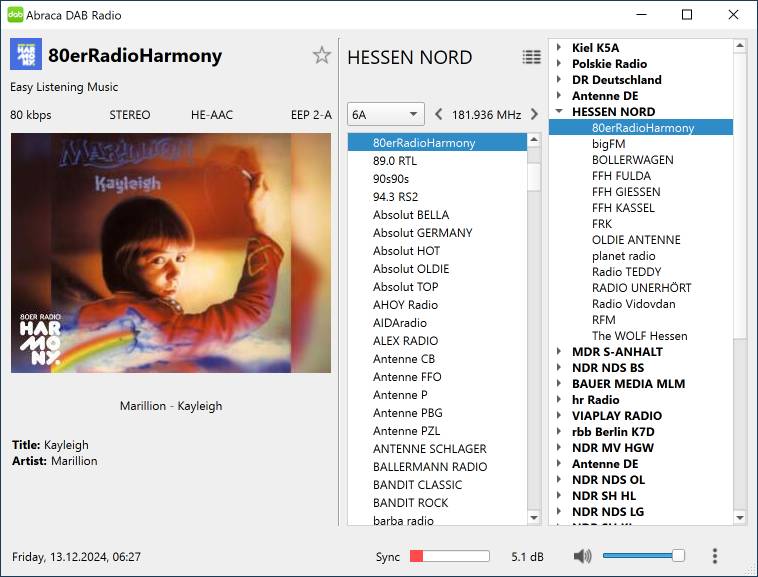Open the 6A channel dropdown
The image size is (758, 577).
386,115
